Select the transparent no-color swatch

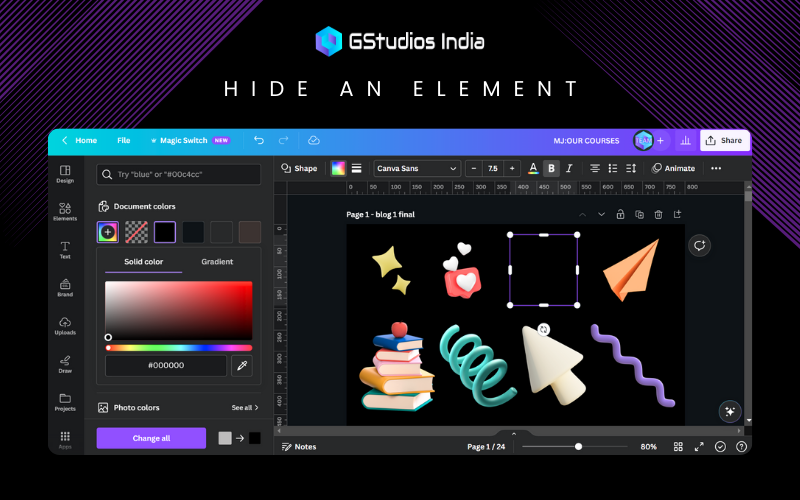pos(136,232)
